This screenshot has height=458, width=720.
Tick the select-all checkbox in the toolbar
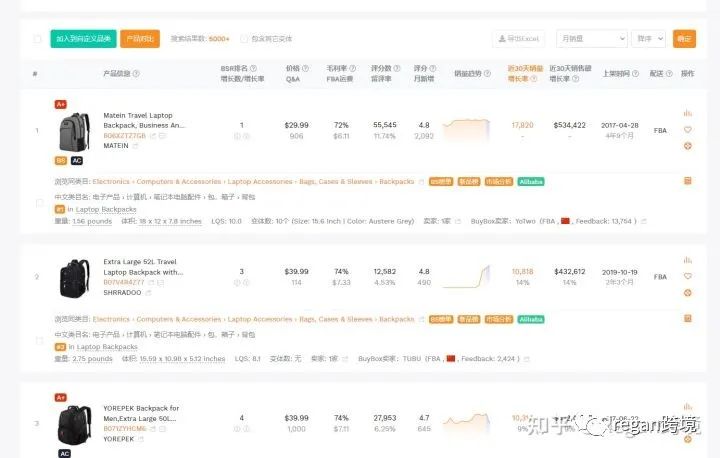point(38,39)
